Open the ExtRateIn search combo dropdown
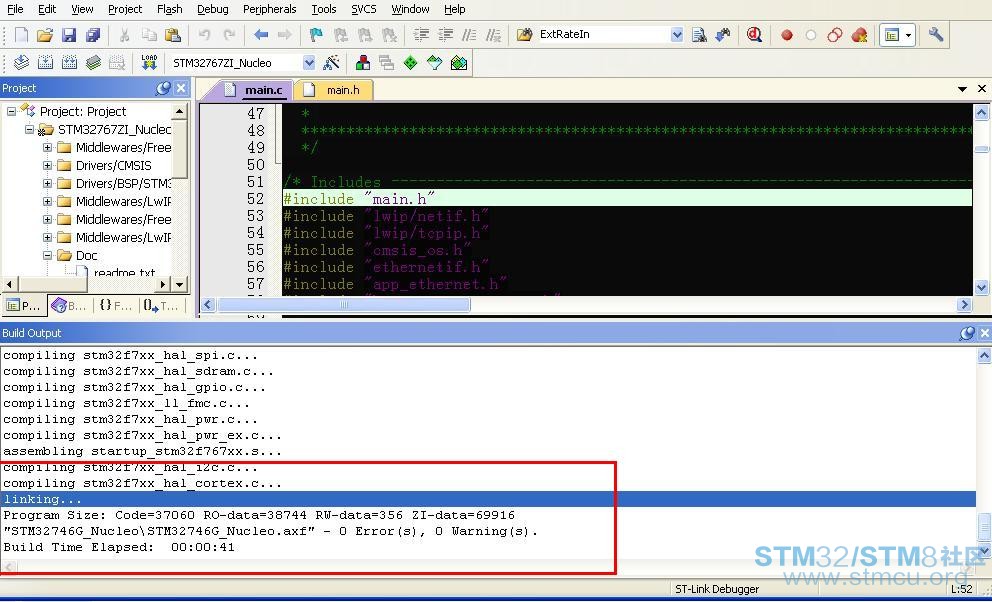The image size is (992, 602). (677, 35)
